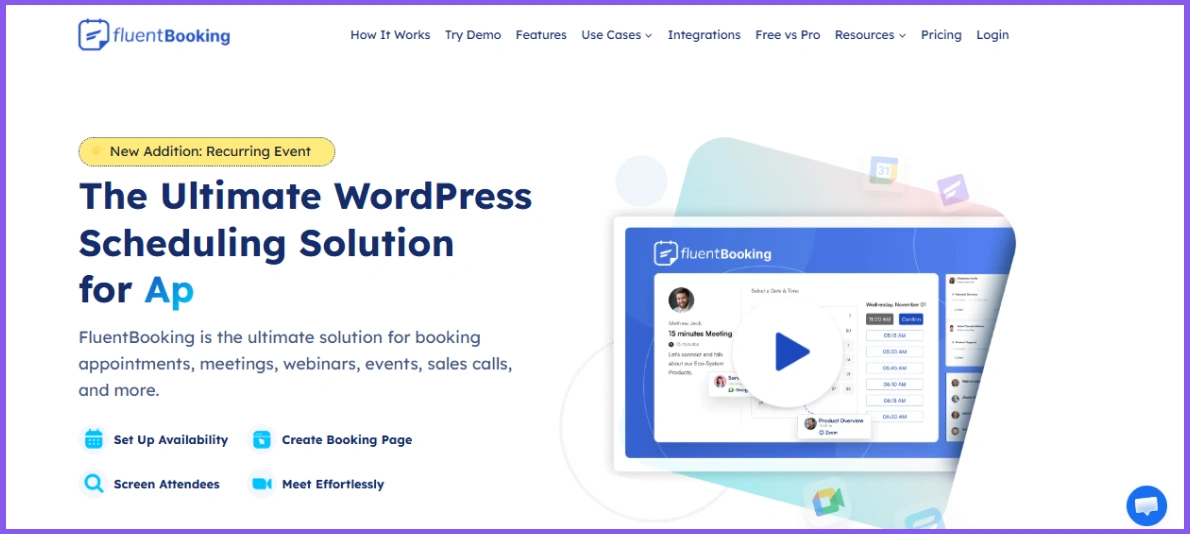This screenshot has height=534, width=1190.
Task: Expand the Use Cases menu
Action: coord(616,35)
